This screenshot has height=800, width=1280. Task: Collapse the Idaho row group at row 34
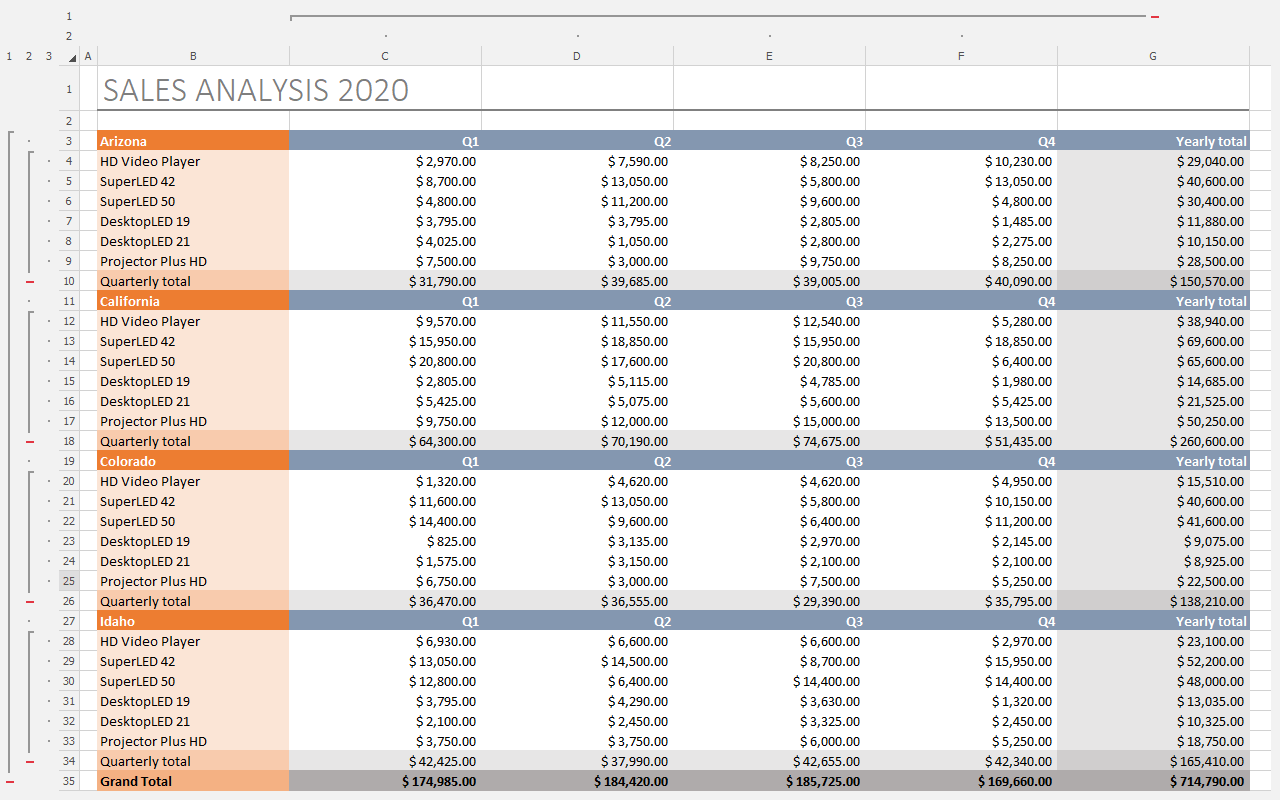[x=29, y=761]
